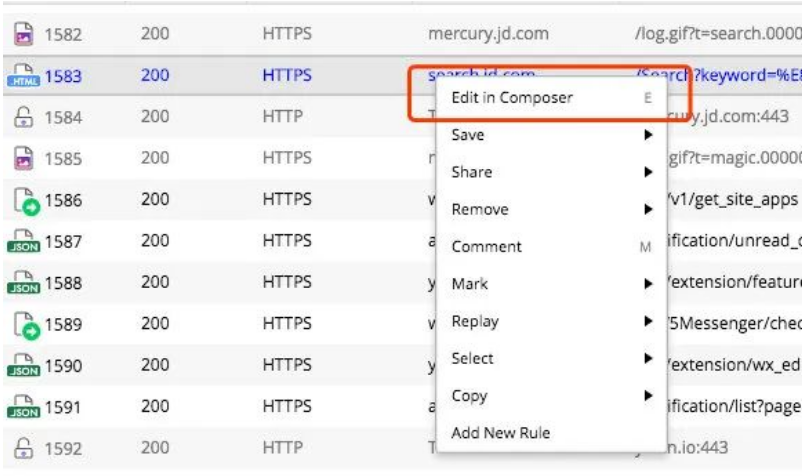This screenshot has height=476, width=809.
Task: Click the image icon of session 1582
Action: pyautogui.click(x=22, y=34)
